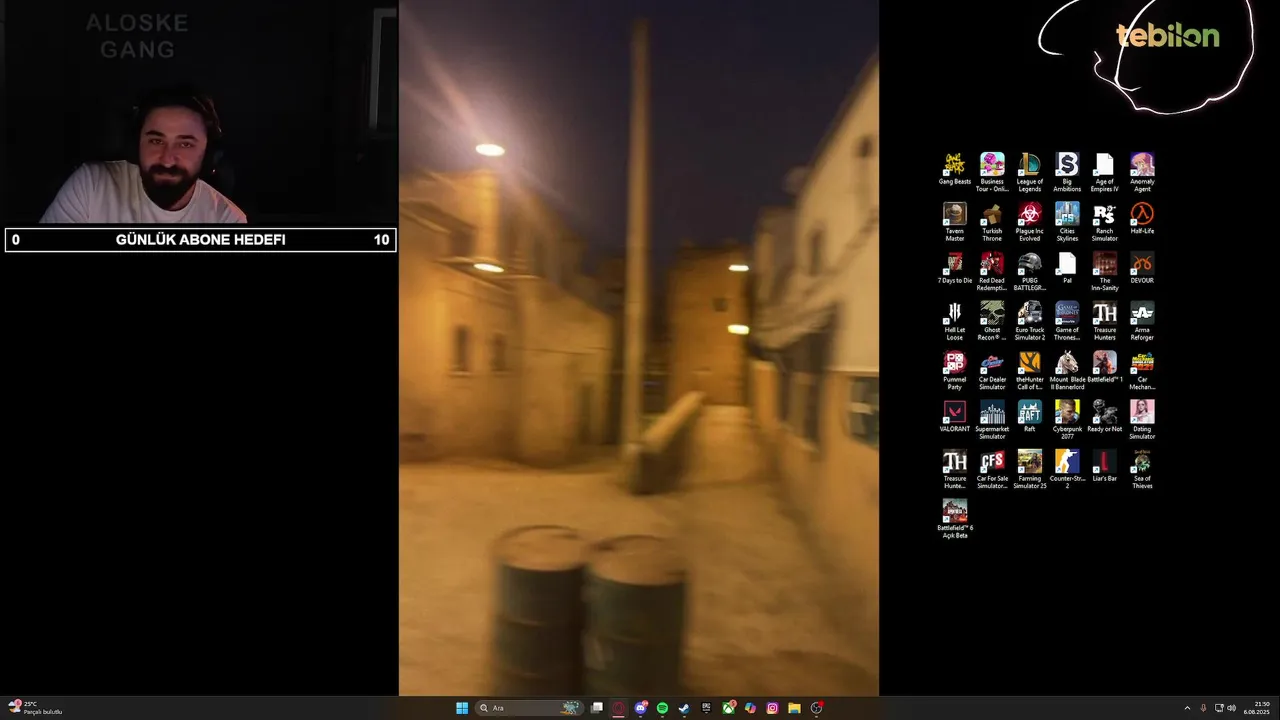Click the Ready or Not icon
Screen dimensions: 1280x720
(x=1104, y=416)
